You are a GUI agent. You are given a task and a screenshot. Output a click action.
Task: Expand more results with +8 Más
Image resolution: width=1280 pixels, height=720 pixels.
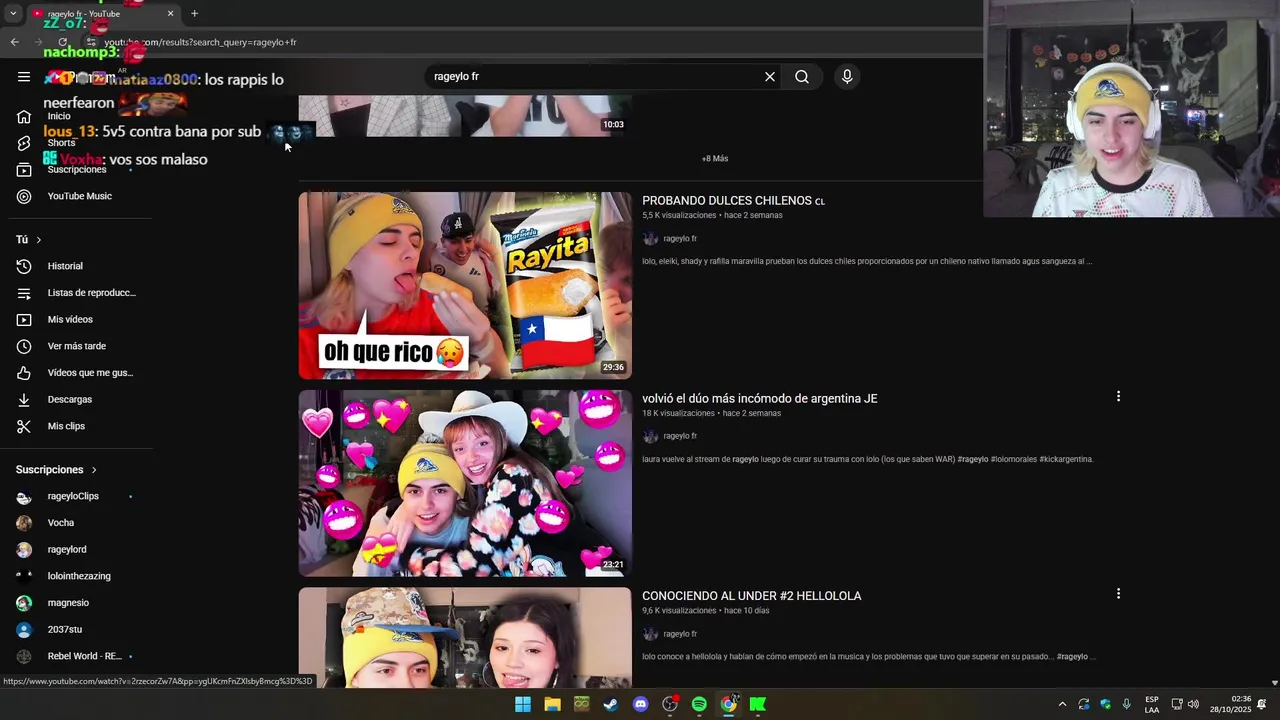pyautogui.click(x=714, y=159)
